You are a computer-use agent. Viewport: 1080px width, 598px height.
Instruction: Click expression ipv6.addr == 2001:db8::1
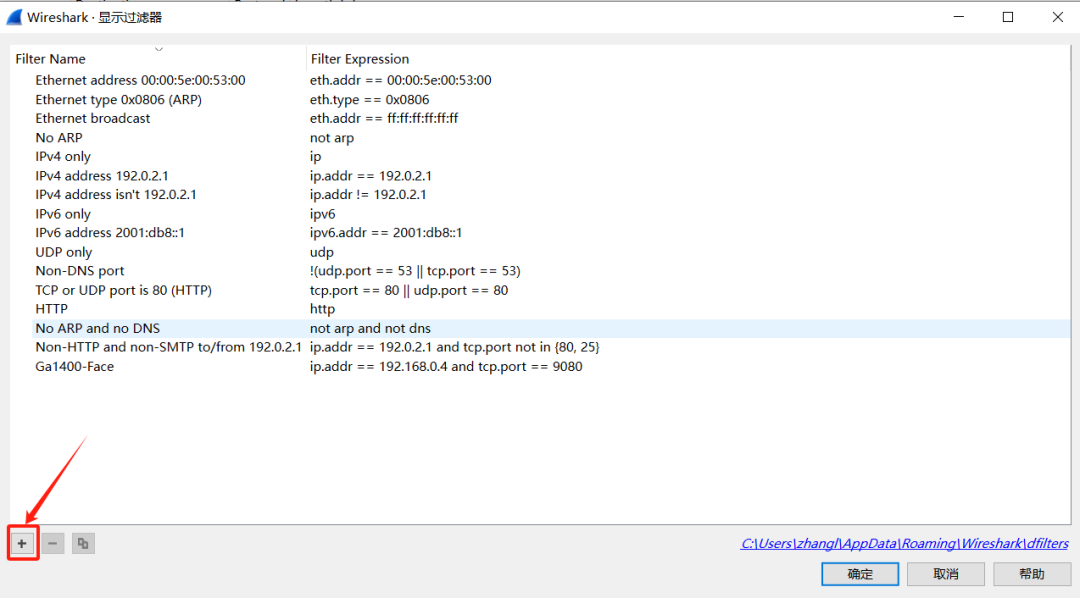click(386, 233)
